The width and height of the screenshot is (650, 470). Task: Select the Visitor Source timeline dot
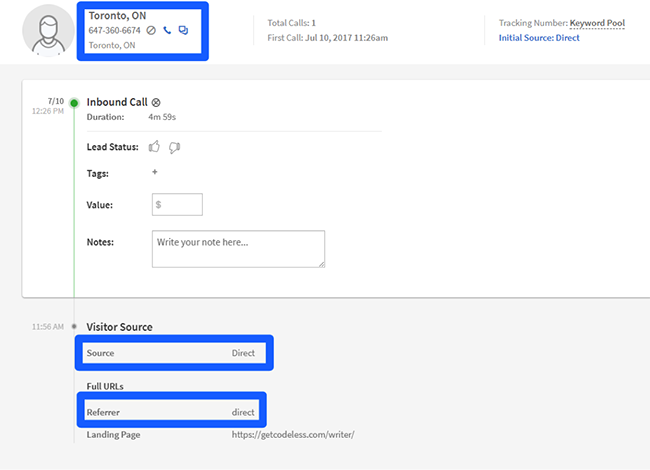coord(74,327)
